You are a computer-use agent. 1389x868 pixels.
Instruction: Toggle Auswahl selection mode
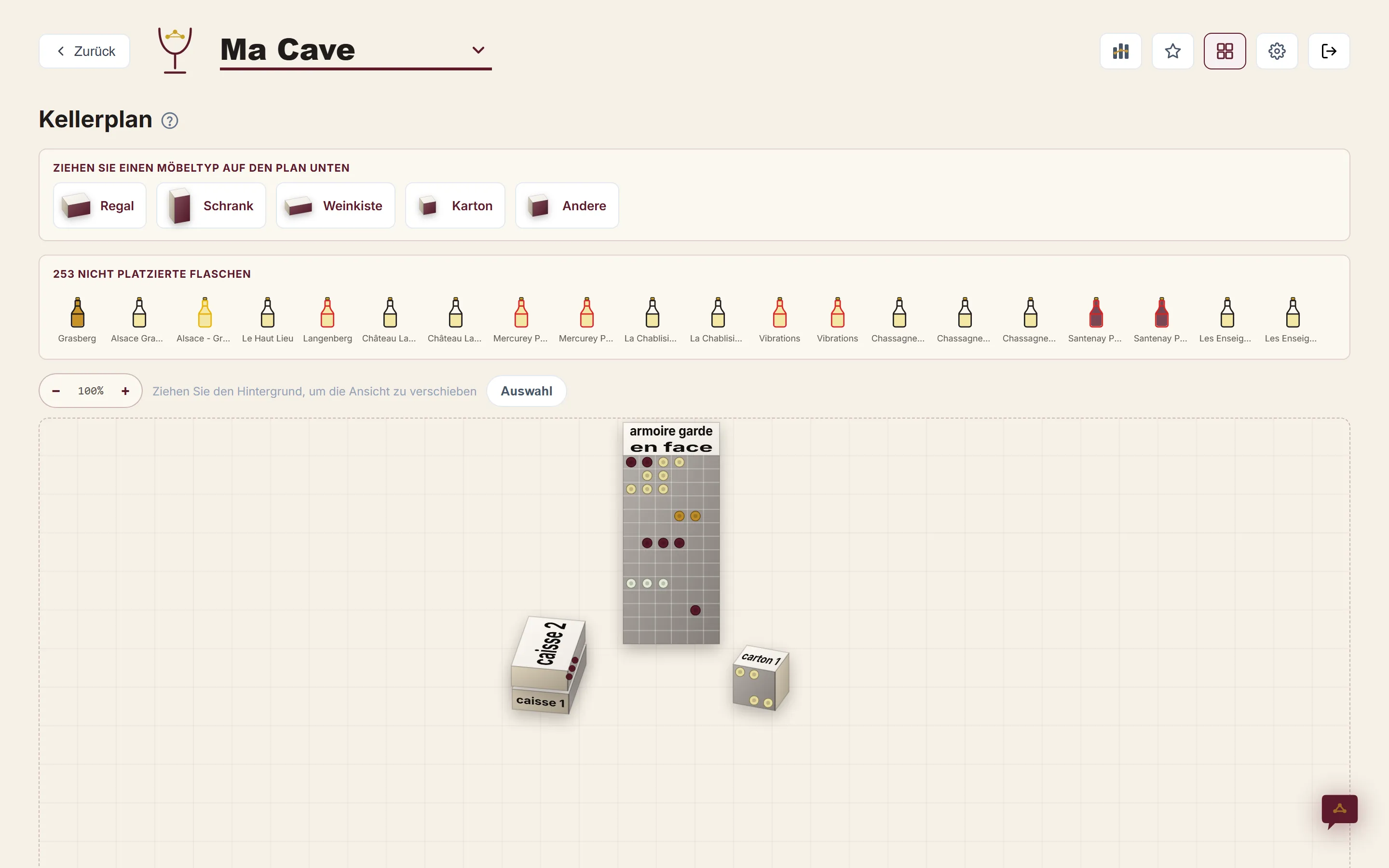click(526, 391)
